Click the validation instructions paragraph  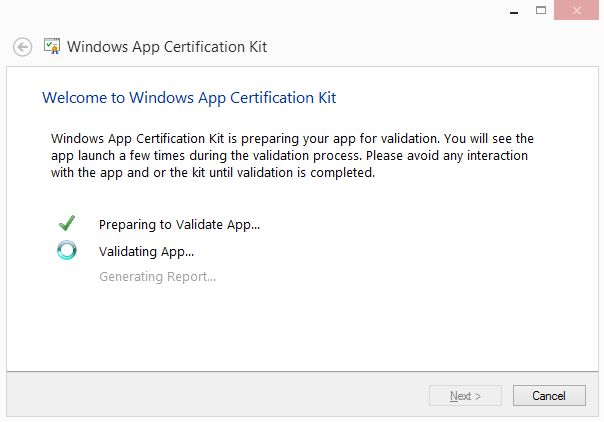point(292,156)
